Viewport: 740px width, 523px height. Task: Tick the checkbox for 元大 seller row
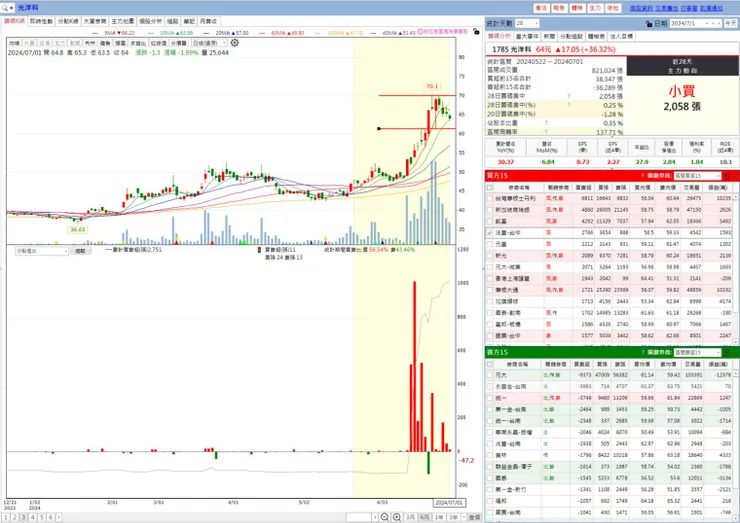pos(489,375)
